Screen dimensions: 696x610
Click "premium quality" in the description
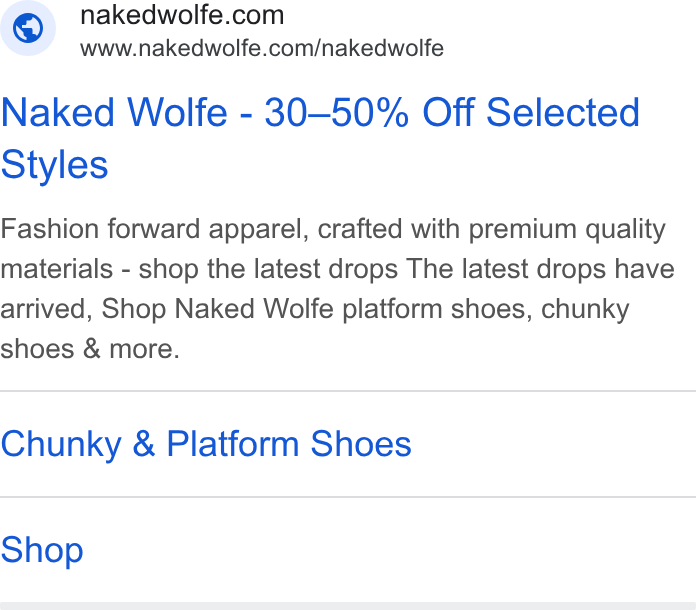(567, 230)
